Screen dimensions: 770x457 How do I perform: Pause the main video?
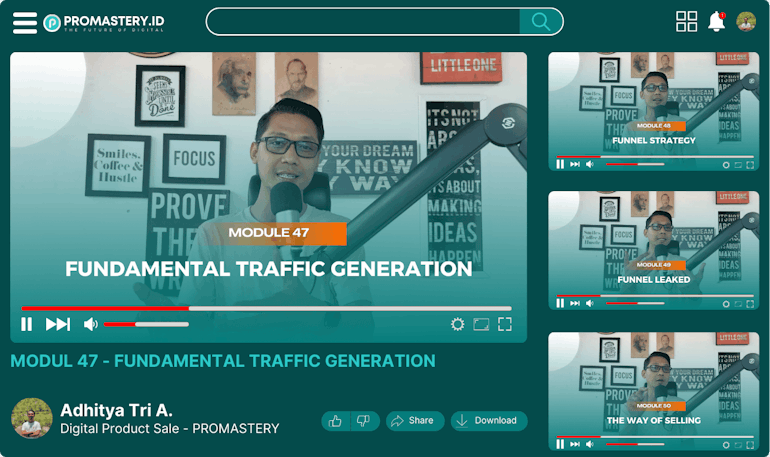point(27,324)
